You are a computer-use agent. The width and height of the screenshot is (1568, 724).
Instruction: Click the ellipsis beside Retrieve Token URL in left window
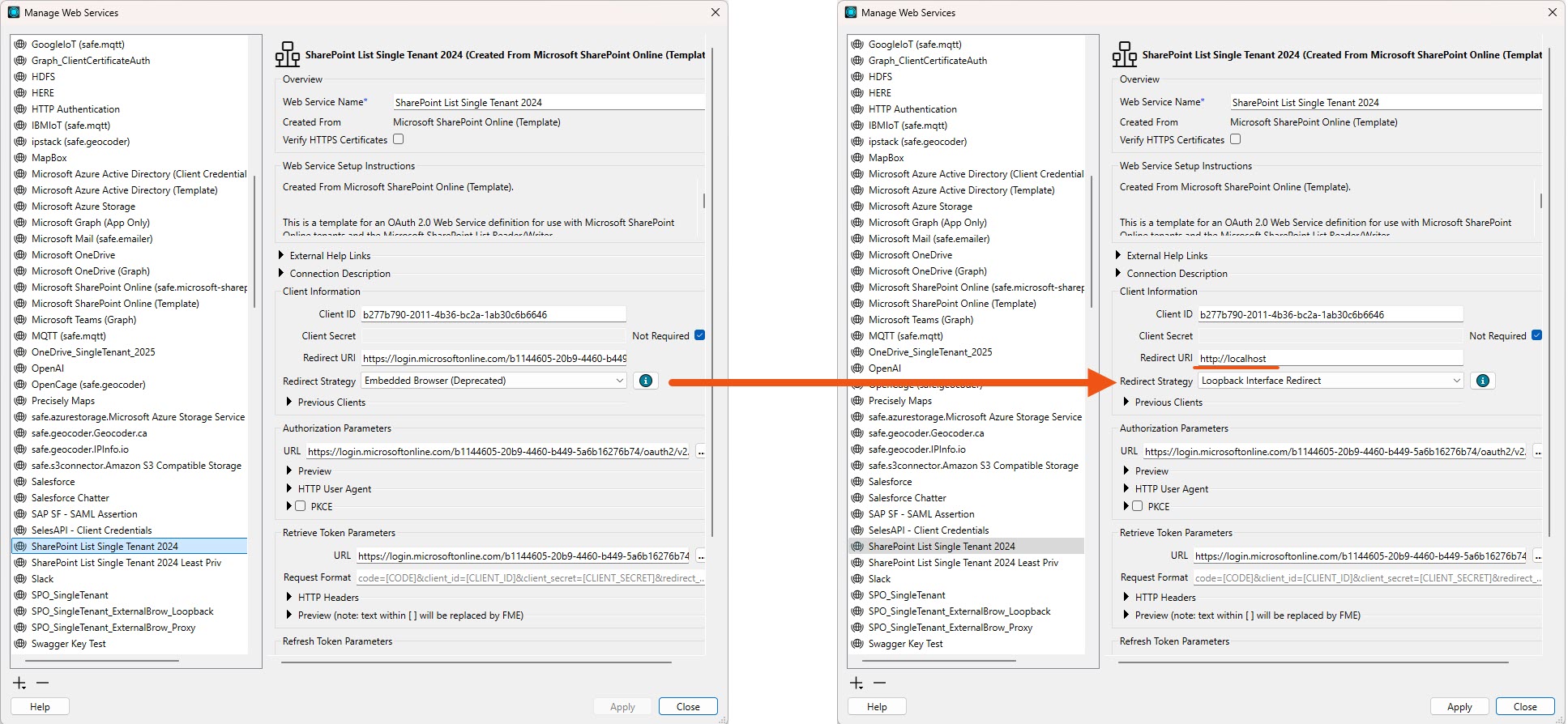[701, 556]
